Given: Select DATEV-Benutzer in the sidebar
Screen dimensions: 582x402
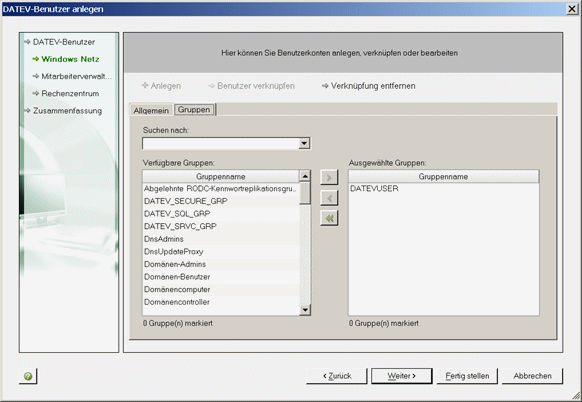Looking at the screenshot, I should point(59,42).
